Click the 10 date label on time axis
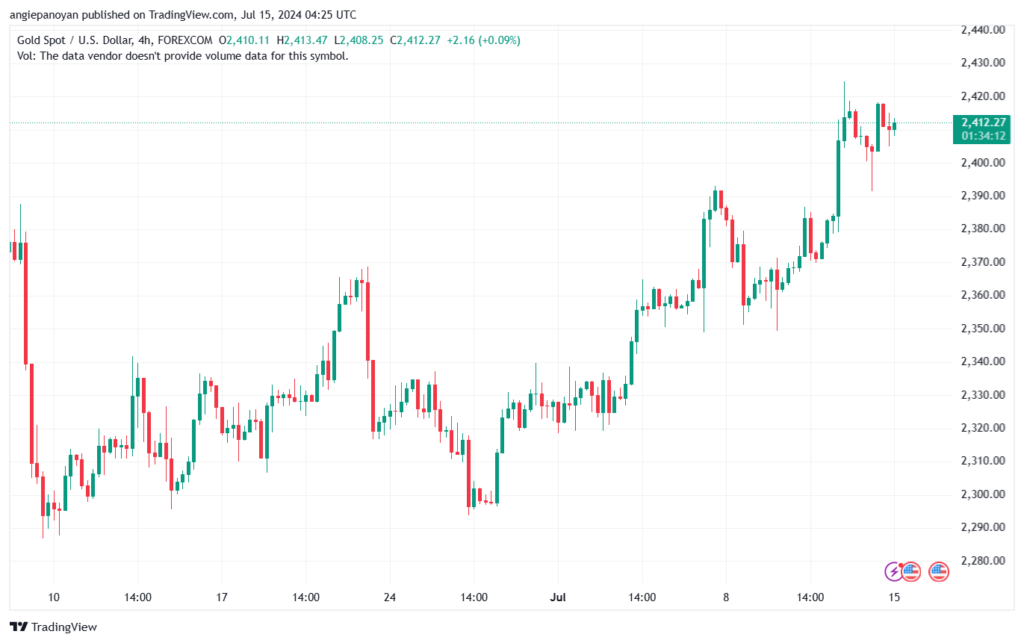Screen dimensions: 1024x643 click(54, 597)
